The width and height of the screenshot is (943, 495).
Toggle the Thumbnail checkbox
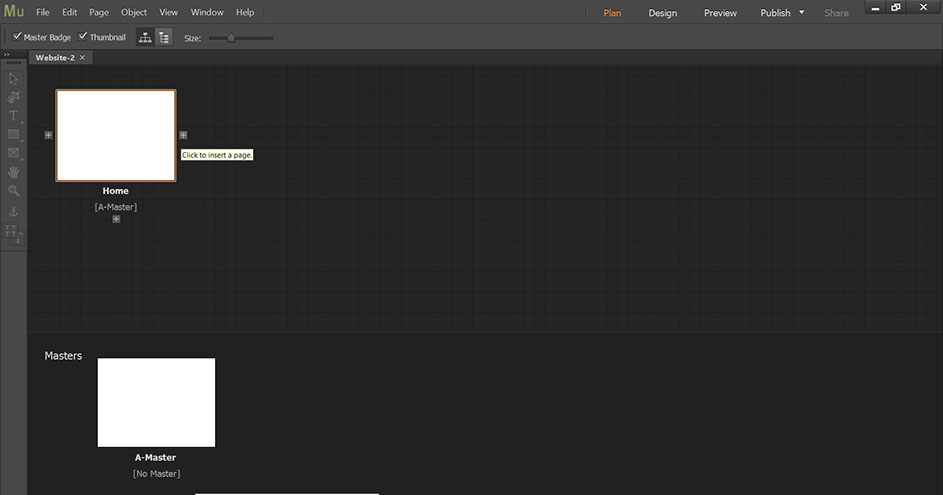(83, 36)
